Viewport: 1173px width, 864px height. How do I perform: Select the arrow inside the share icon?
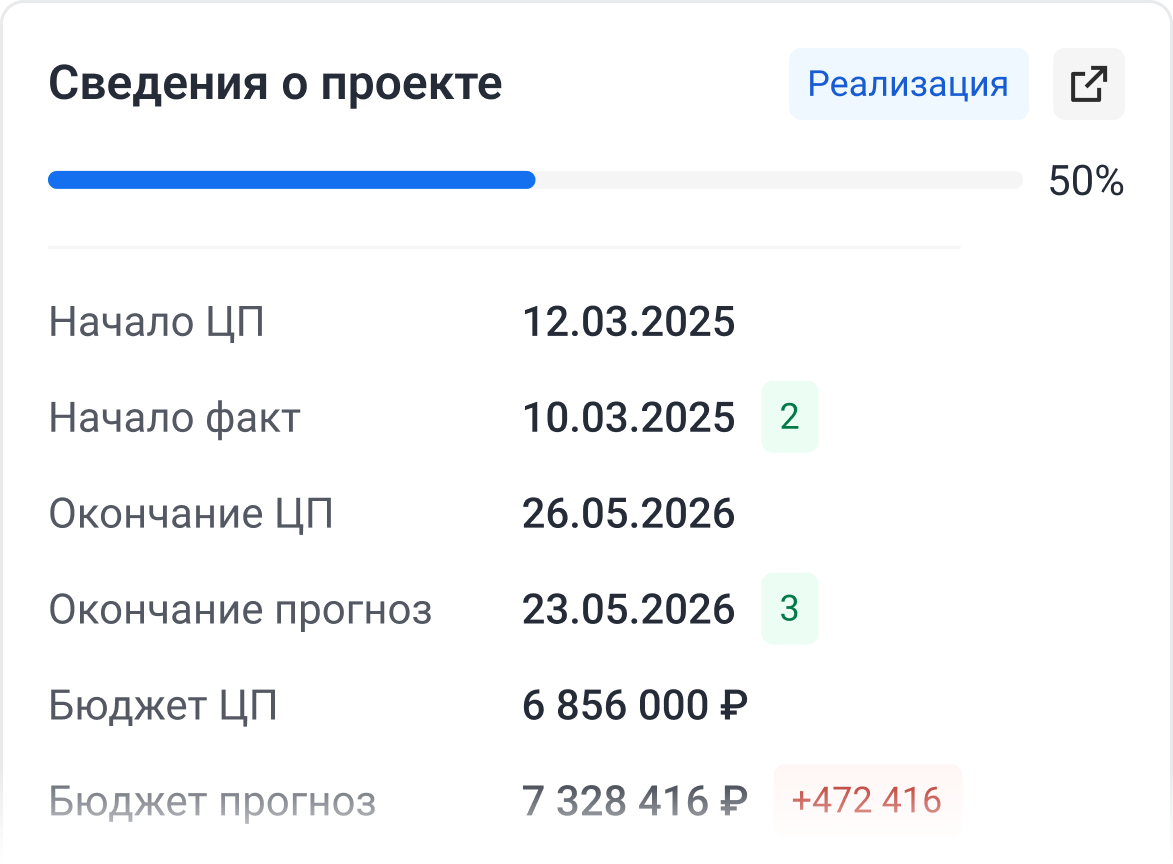click(x=1094, y=78)
